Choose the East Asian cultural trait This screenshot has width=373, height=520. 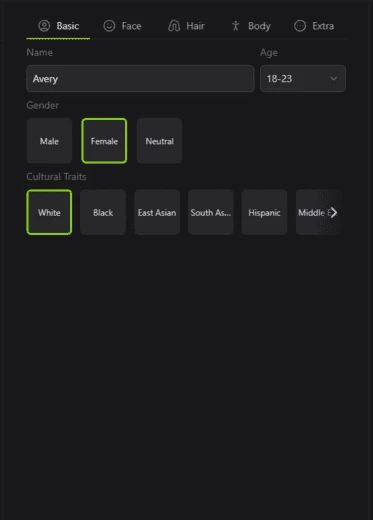point(157,212)
